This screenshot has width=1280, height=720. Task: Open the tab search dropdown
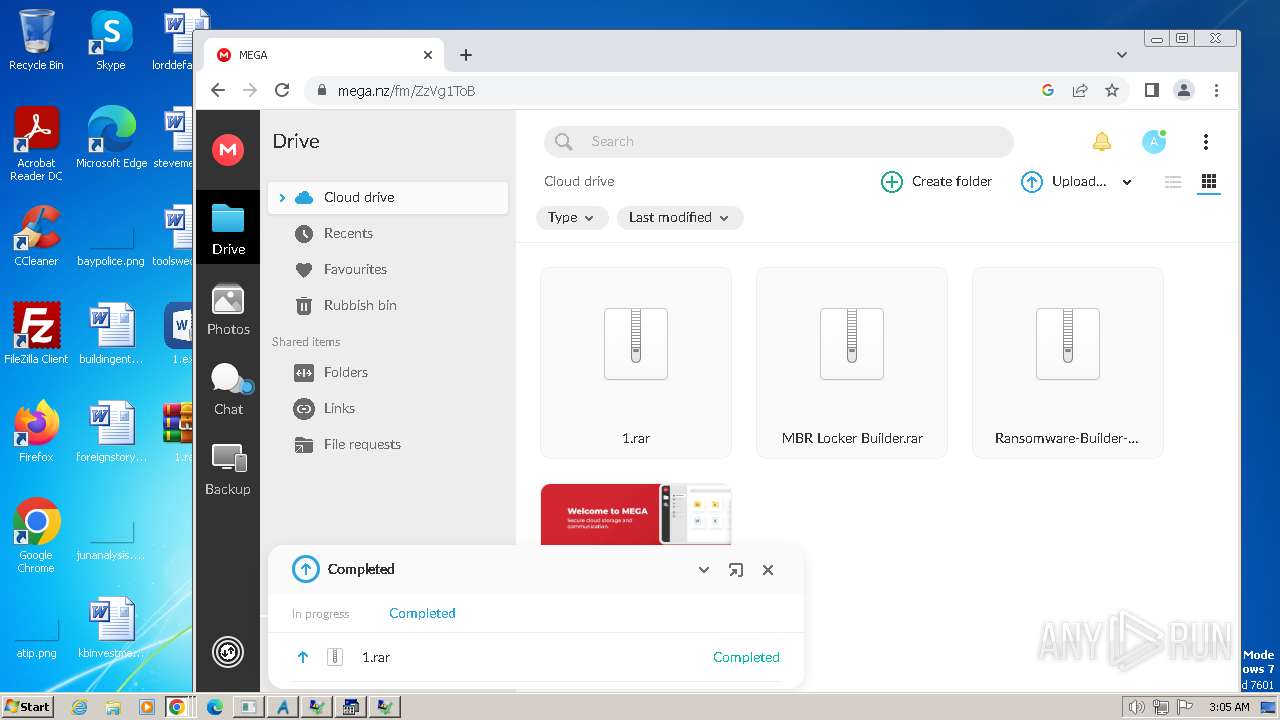point(1122,55)
